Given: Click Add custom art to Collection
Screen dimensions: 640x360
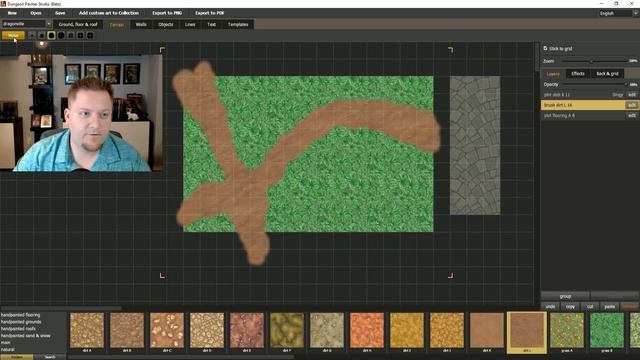Looking at the screenshot, I should pyautogui.click(x=109, y=13).
